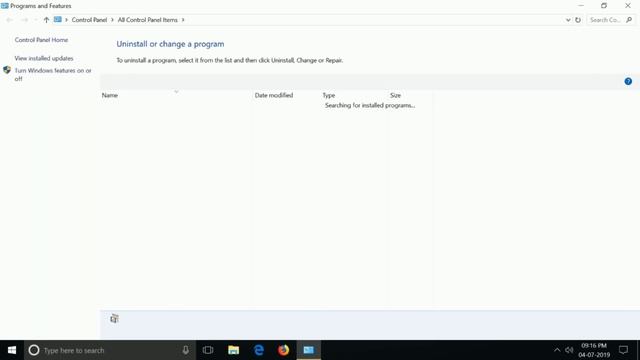Click the Cortana circle icon

pos(34,350)
